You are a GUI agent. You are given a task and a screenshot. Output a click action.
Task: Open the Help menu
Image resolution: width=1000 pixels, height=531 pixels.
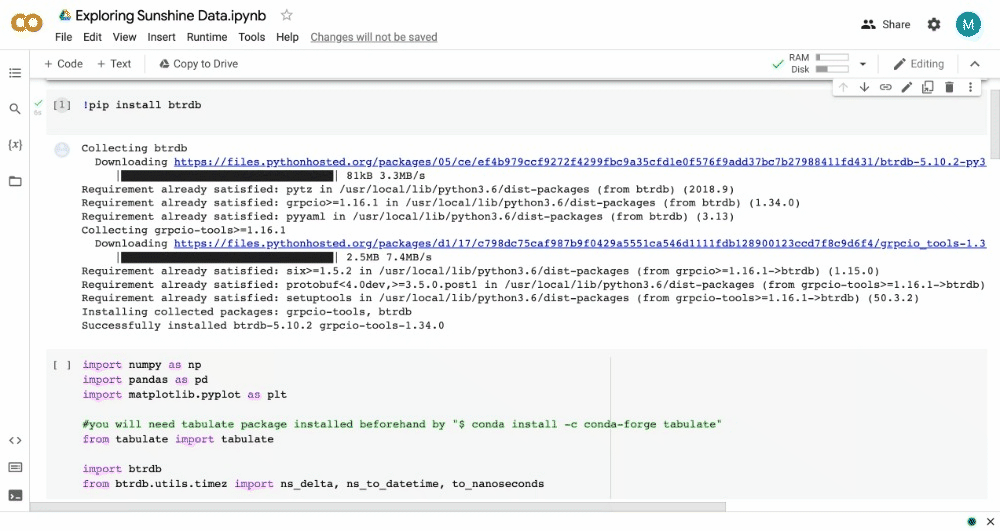pyautogui.click(x=287, y=37)
